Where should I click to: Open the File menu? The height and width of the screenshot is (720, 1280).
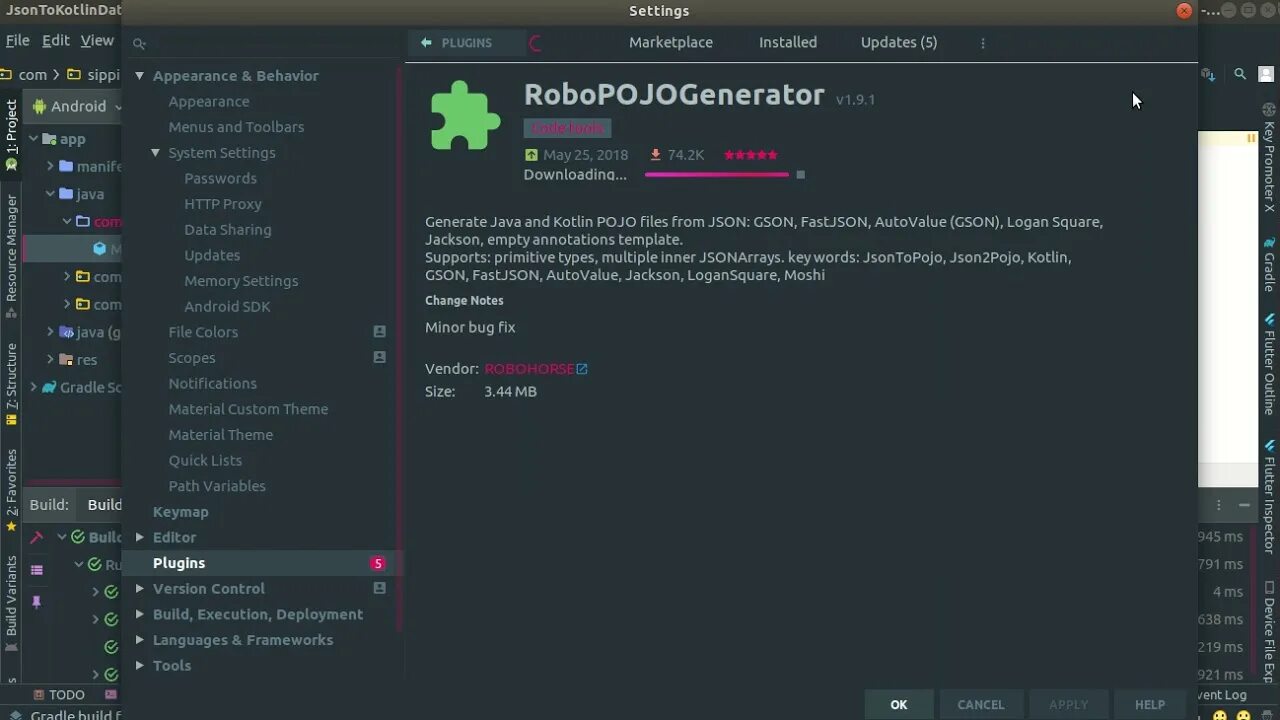point(18,41)
